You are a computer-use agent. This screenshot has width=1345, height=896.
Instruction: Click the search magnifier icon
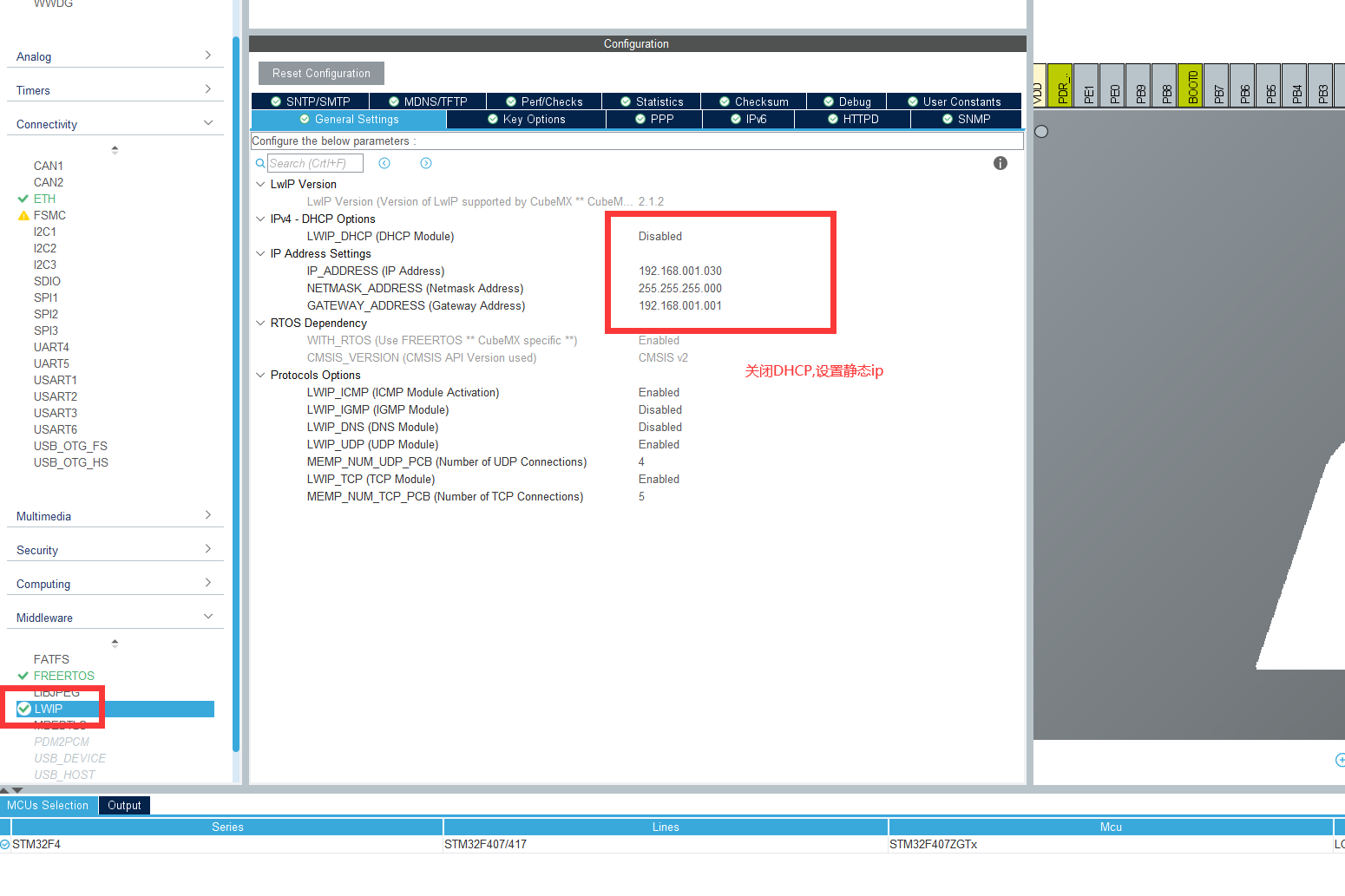point(260,163)
